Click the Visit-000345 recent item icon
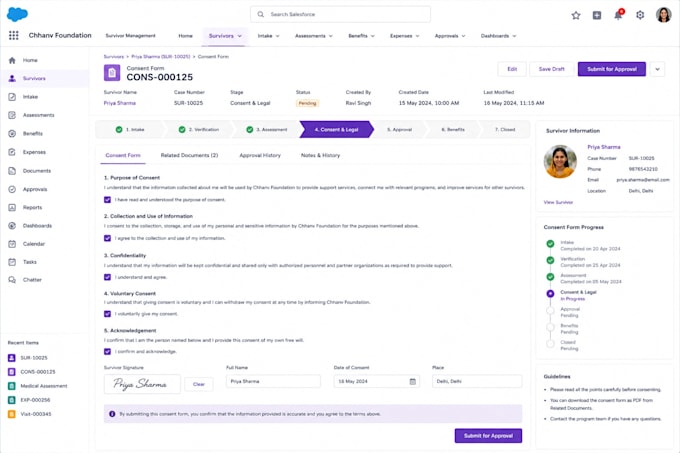This screenshot has width=680, height=453. 12,414
